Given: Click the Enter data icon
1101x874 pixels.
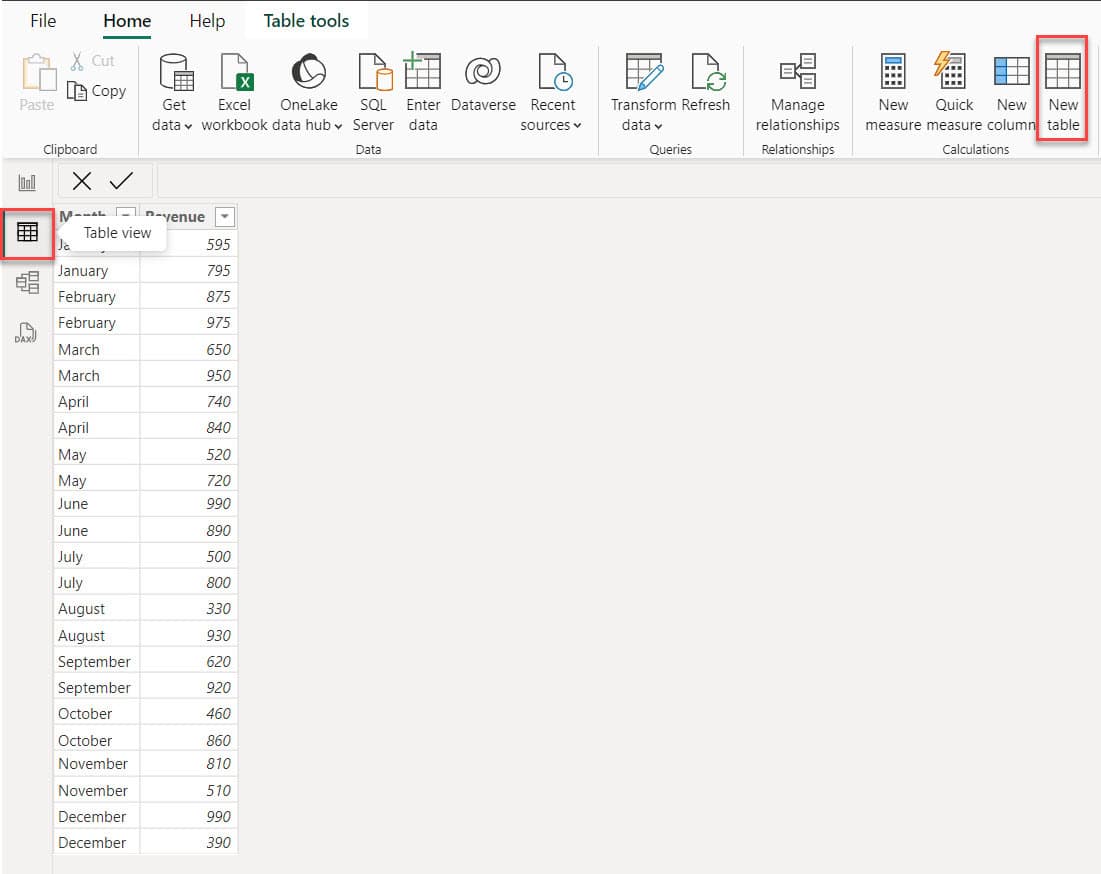Looking at the screenshot, I should 423,72.
